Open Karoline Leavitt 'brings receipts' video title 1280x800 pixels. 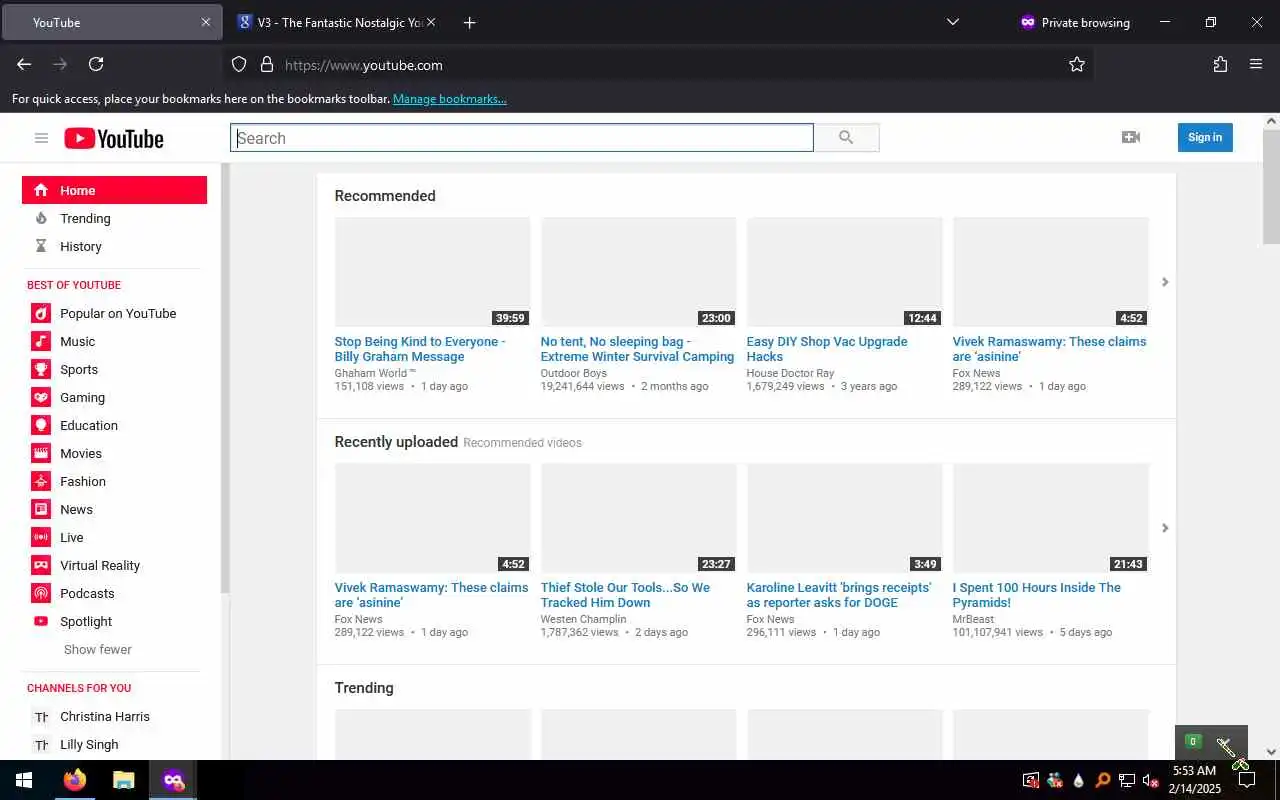pyautogui.click(x=838, y=595)
